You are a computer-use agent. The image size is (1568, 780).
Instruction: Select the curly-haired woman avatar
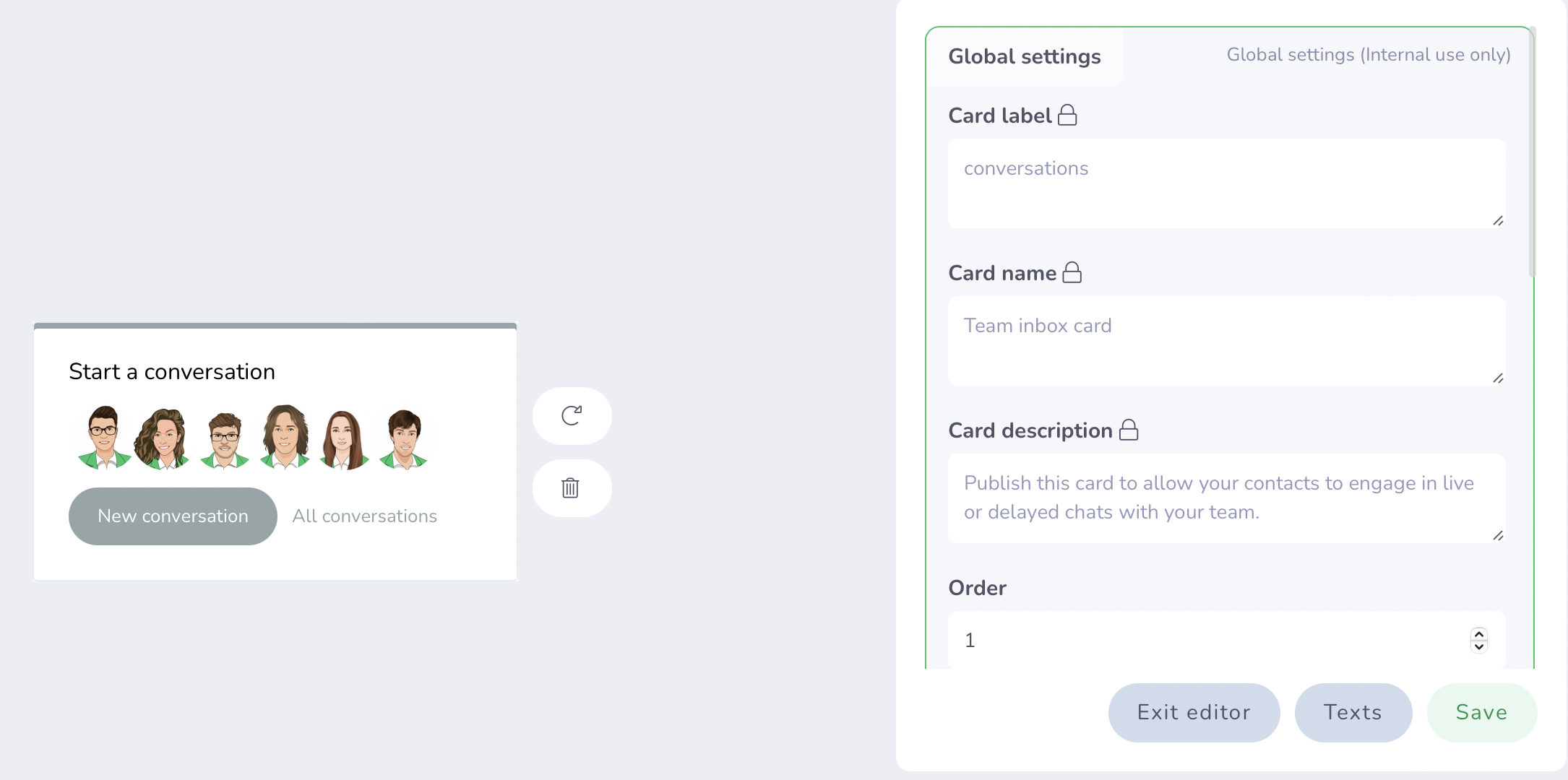click(x=163, y=438)
